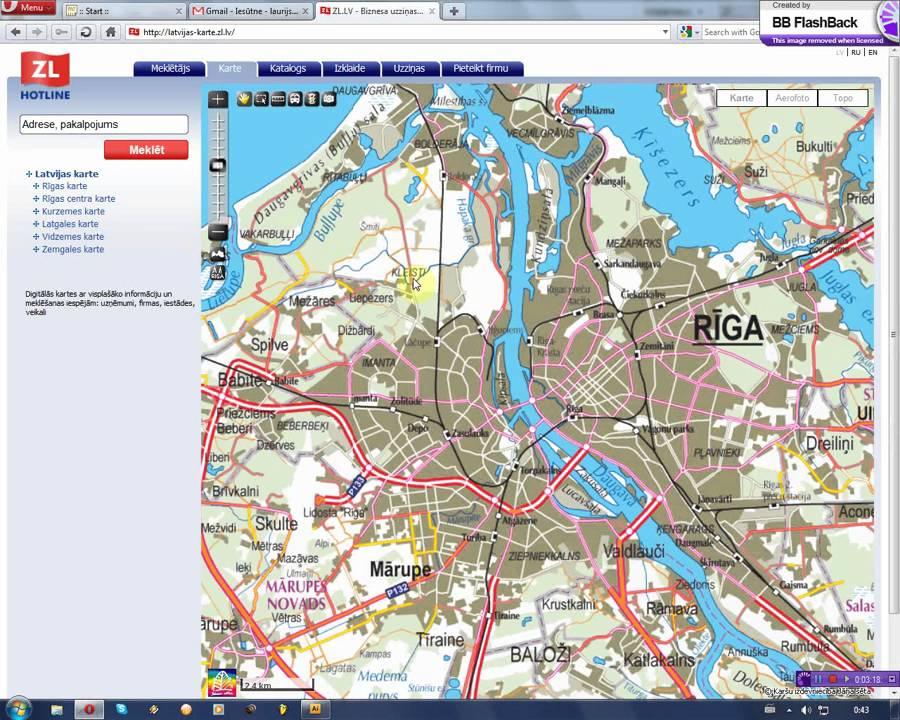This screenshot has width=900, height=720.
Task: Open the Pieteikt firmu tab
Action: click(x=481, y=68)
